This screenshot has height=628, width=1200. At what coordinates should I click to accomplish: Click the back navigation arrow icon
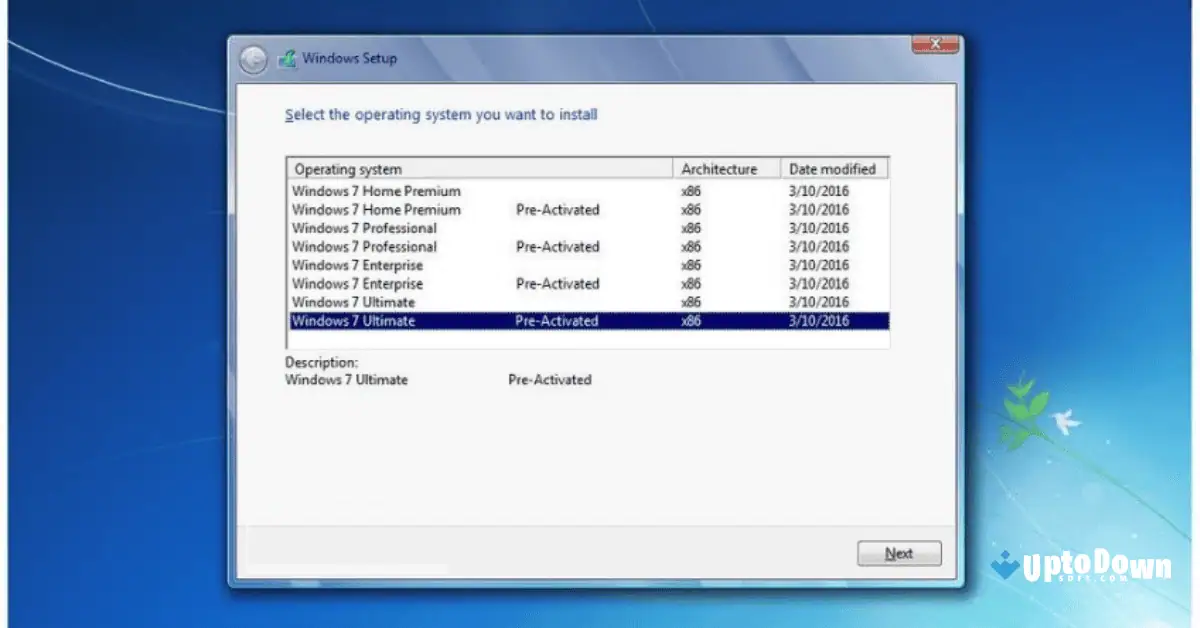pos(253,59)
